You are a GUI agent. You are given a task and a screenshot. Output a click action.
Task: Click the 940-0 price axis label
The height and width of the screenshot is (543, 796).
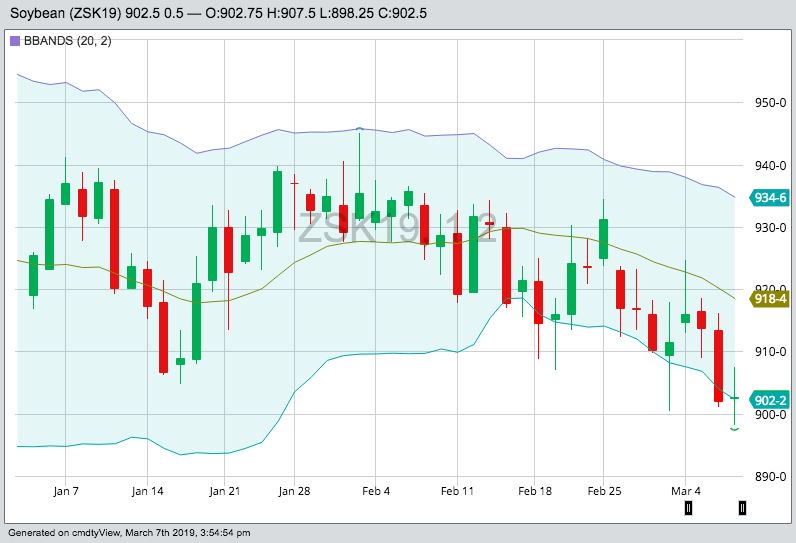(770, 165)
